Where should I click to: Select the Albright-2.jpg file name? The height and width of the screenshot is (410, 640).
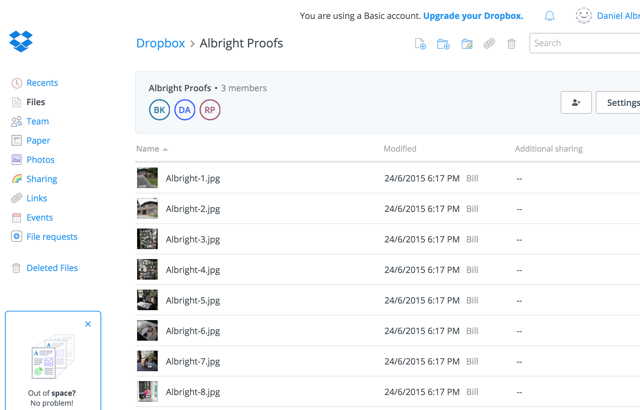tap(193, 209)
